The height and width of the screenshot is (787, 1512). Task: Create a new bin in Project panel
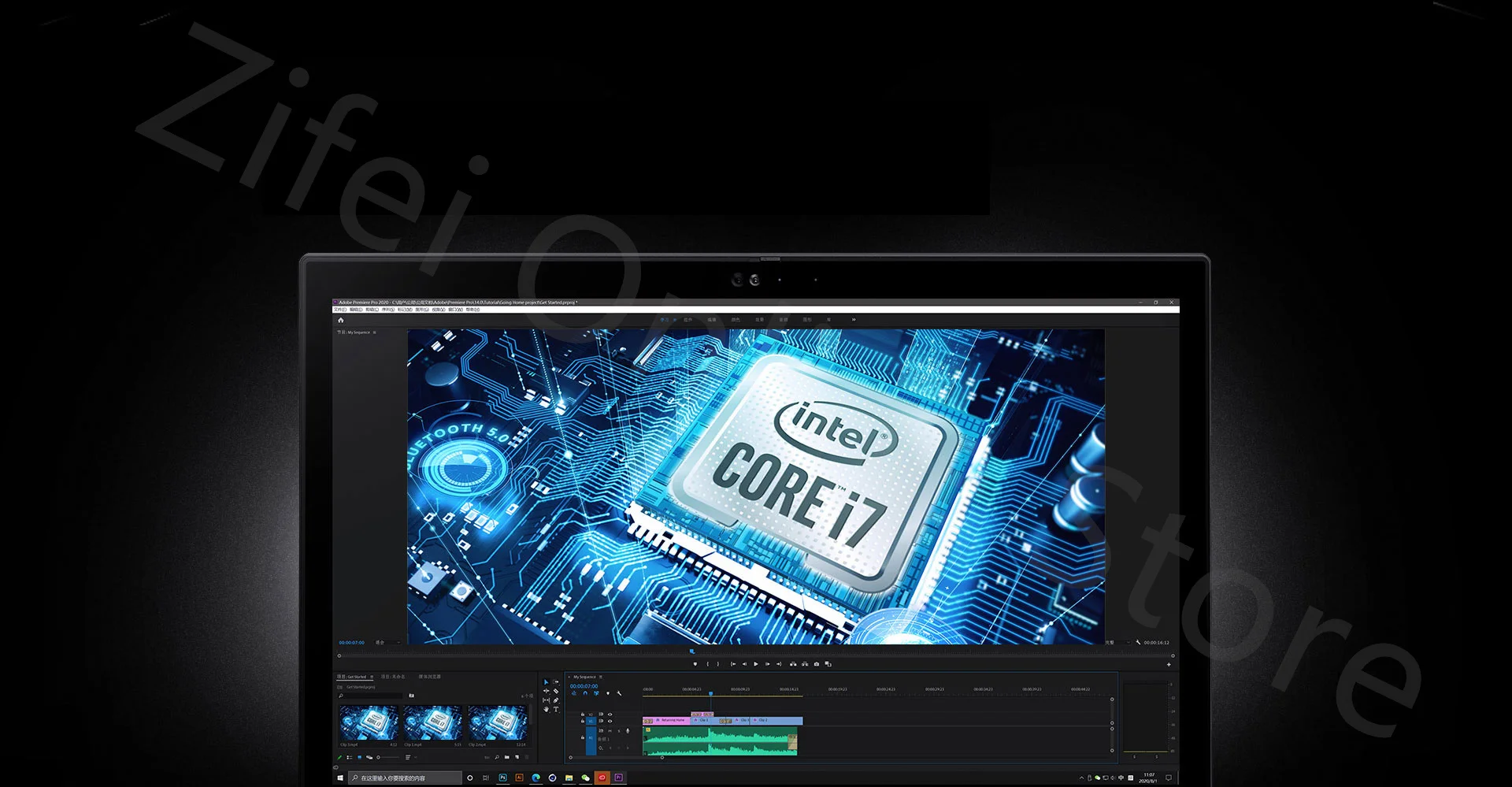click(509, 757)
